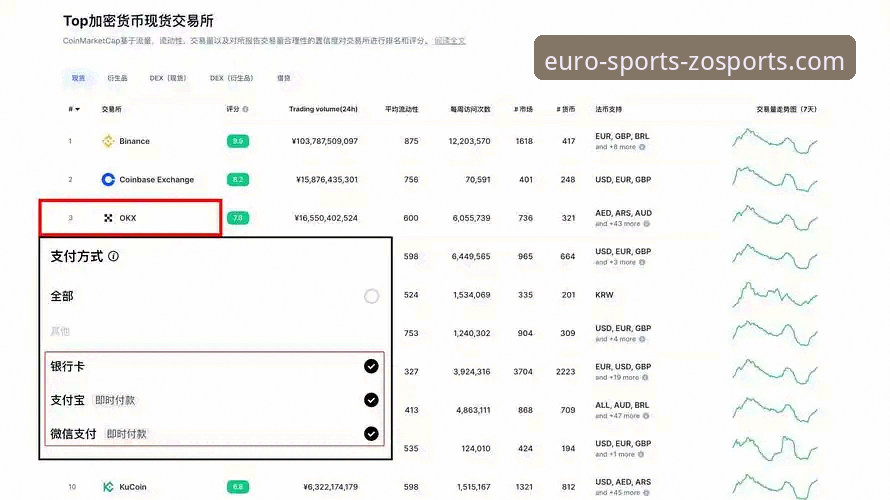Click the info icon beside 评分 column header
Image resolution: width=890 pixels, height=500 pixels.
pyautogui.click(x=246, y=109)
